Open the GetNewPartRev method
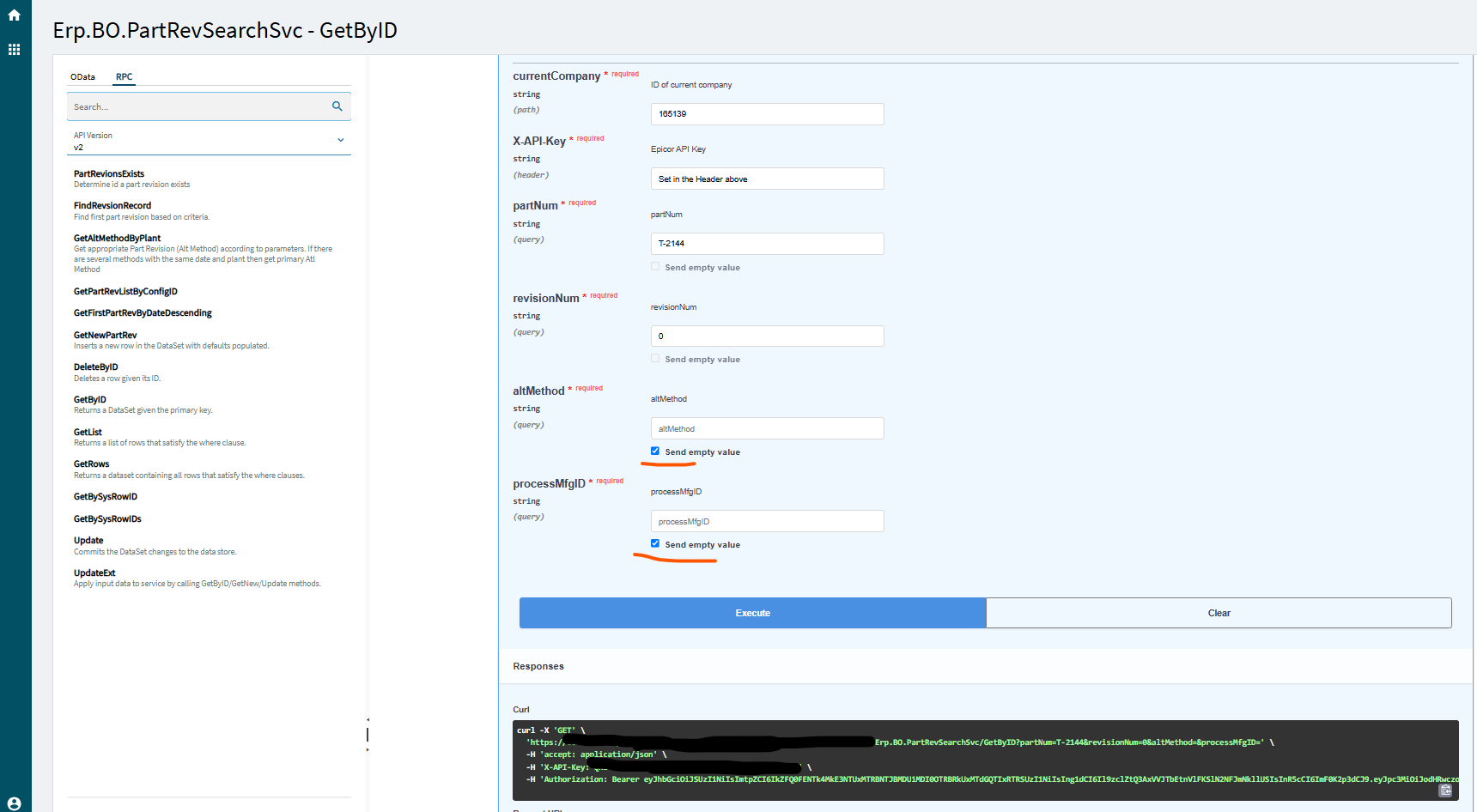 click(105, 335)
